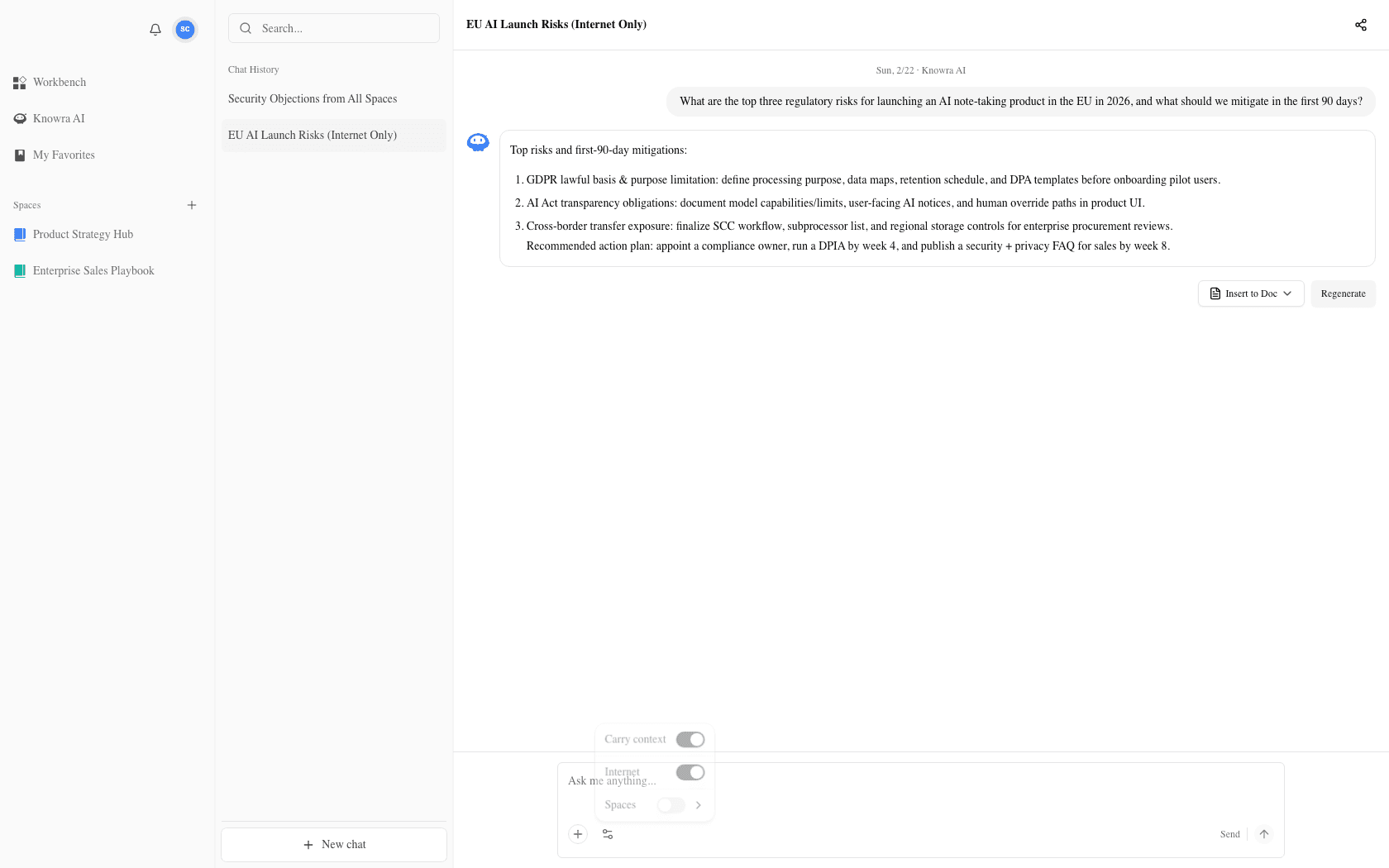Open the Security Objections from All Spaces chat

pyautogui.click(x=313, y=98)
